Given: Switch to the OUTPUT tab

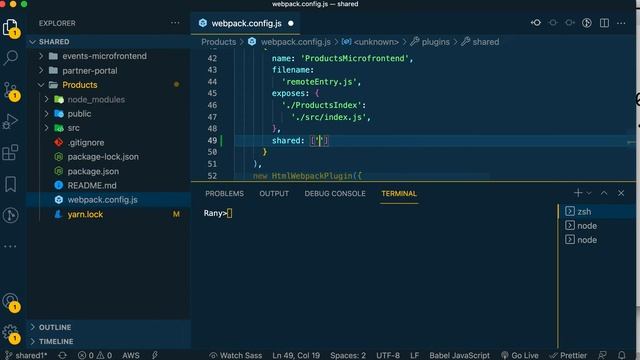Looking at the screenshot, I should coord(274,193).
